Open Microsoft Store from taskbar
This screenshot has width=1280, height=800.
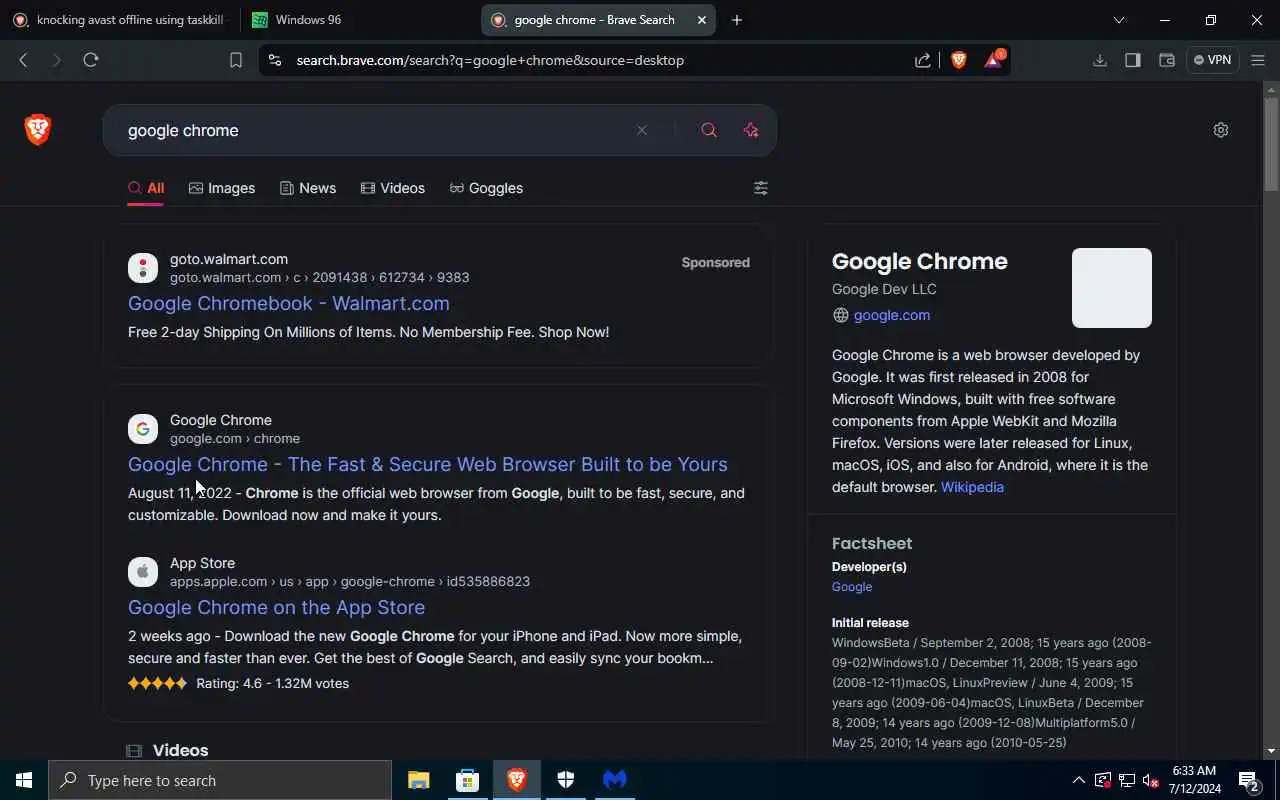tap(468, 780)
